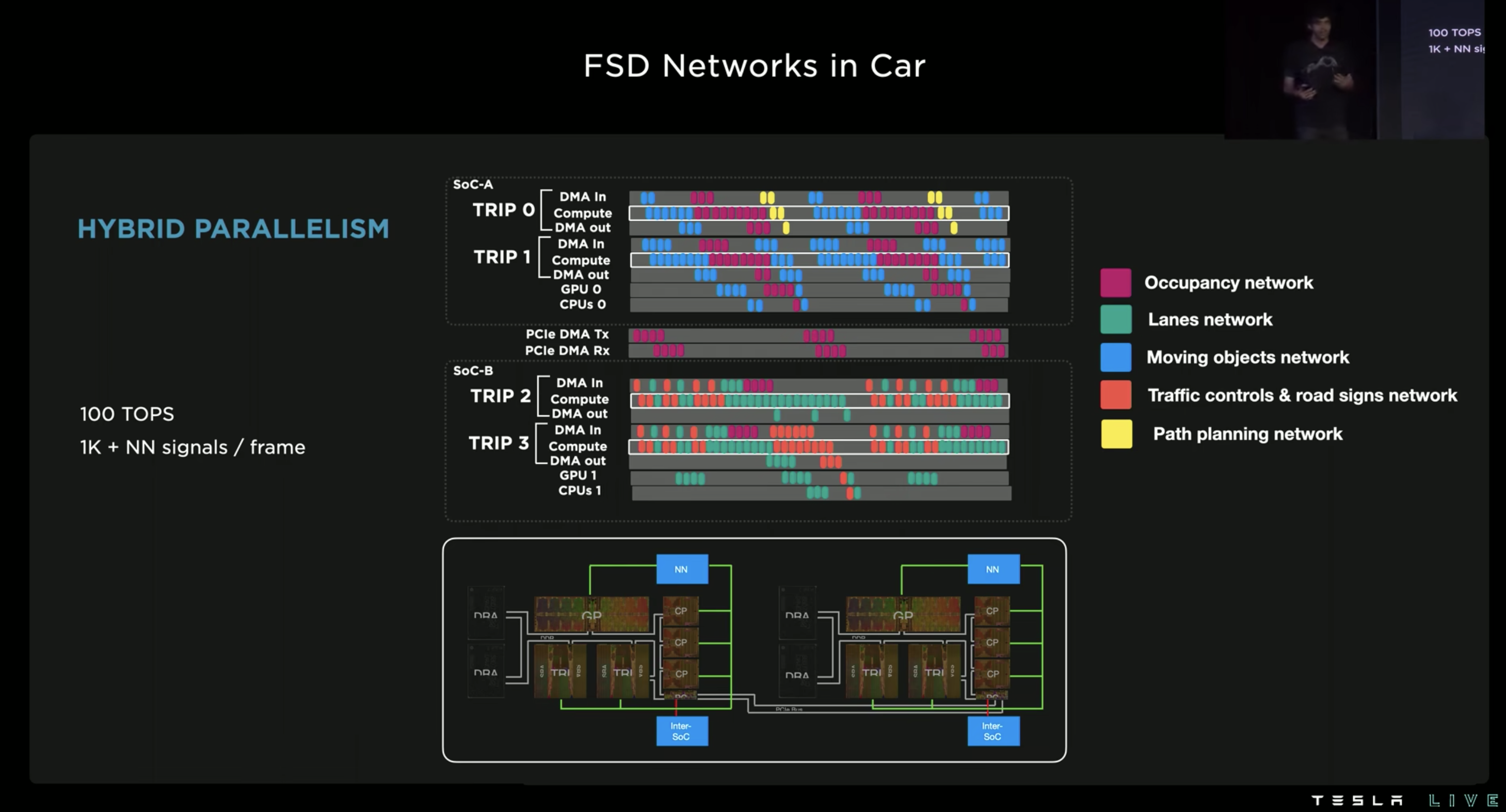Select the Occupancy network legend swatch
This screenshot has width=1506, height=812.
coord(1116,282)
